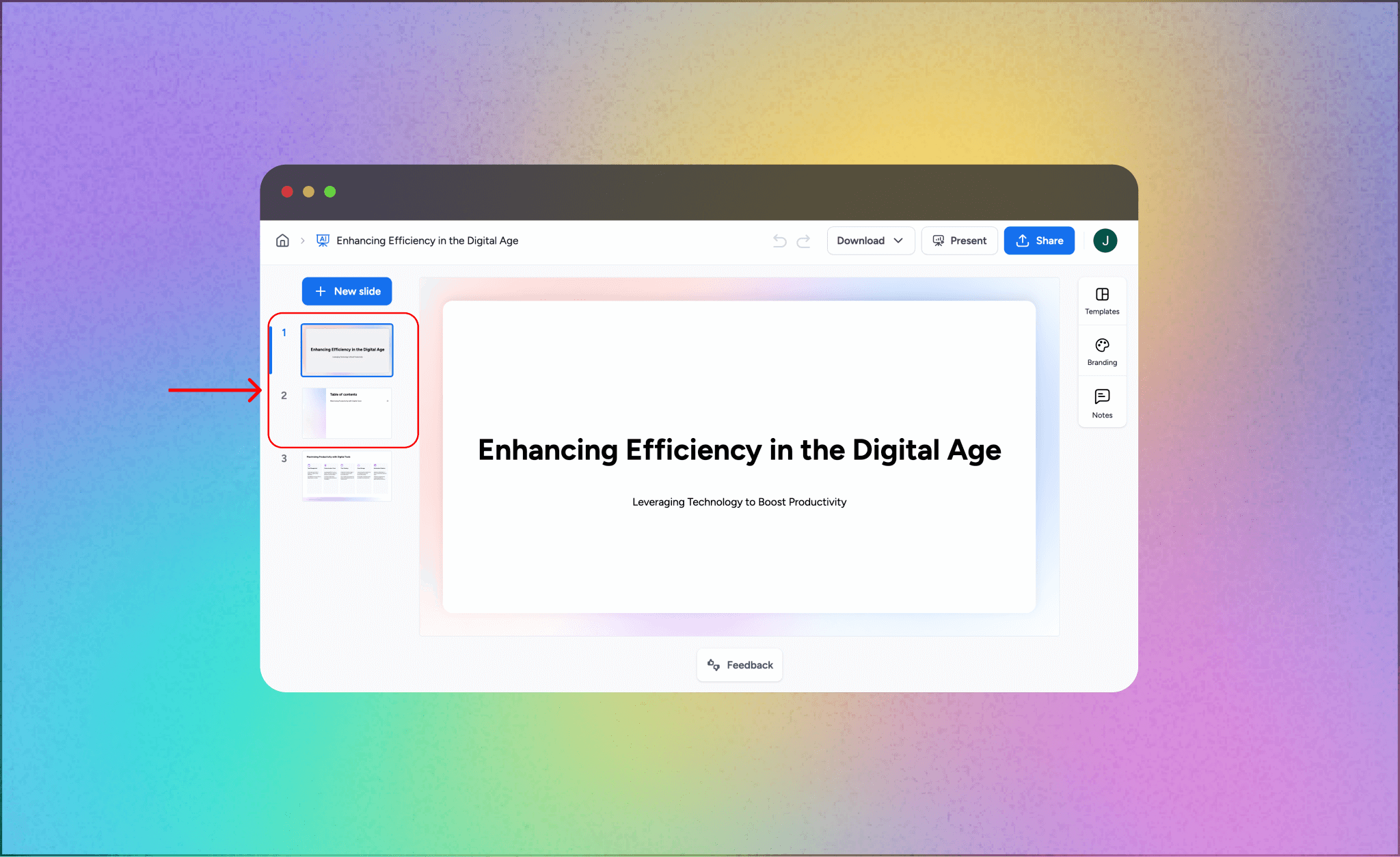Viewport: 1400px width, 857px height.
Task: Add a New slide
Action: 347,291
